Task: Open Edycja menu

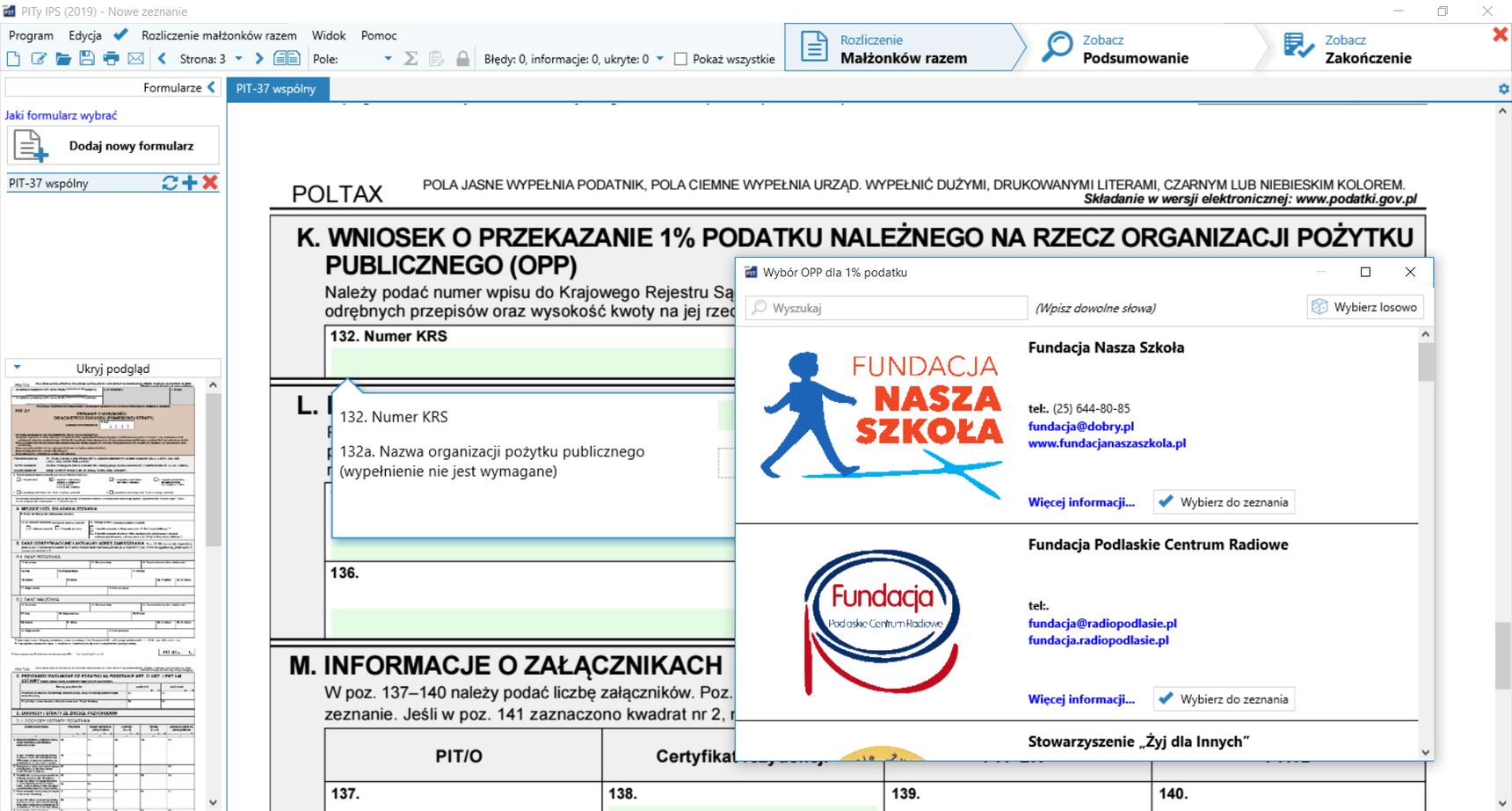Action: (x=85, y=35)
